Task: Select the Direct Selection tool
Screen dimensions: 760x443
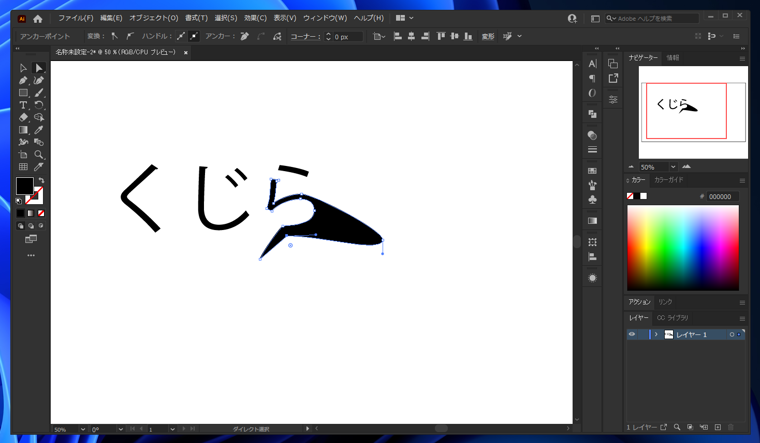Action: click(x=39, y=68)
